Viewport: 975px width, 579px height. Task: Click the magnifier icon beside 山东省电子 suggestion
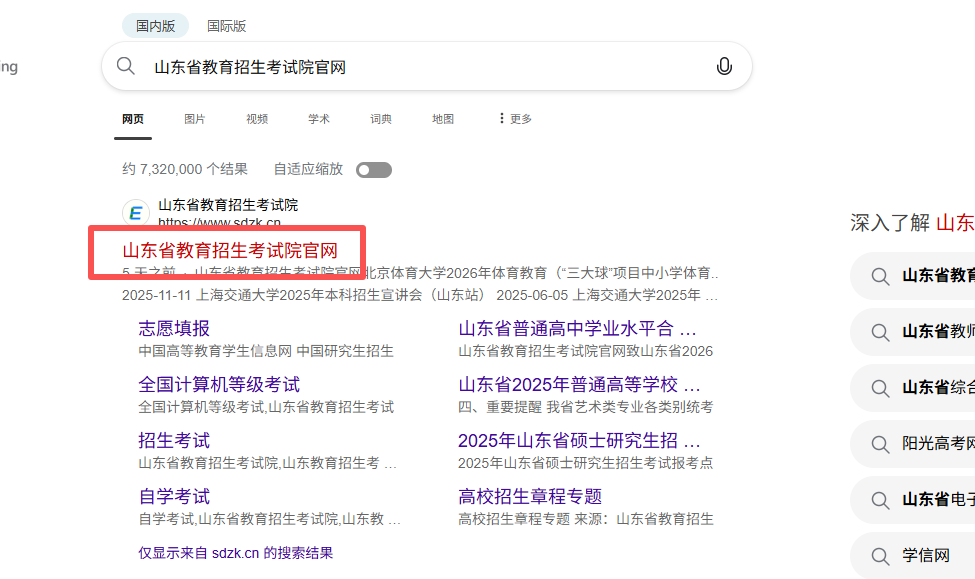[880, 500]
